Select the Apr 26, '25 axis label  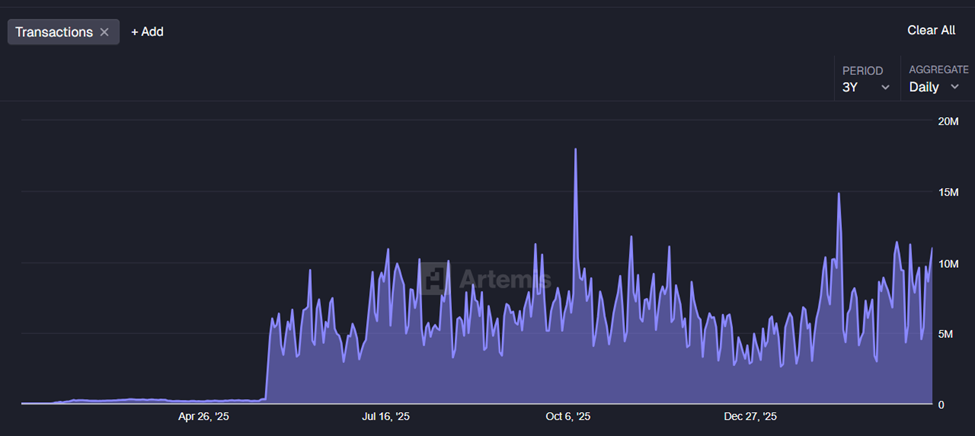204,416
